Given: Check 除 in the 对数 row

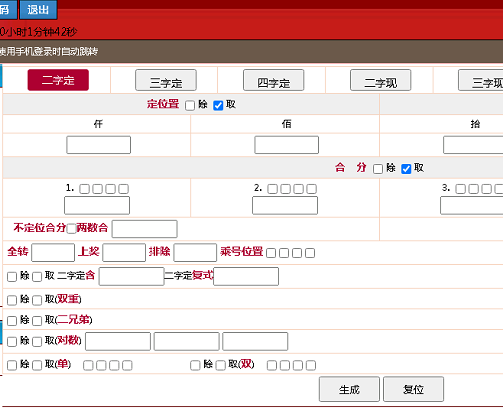Looking at the screenshot, I should point(12,342).
